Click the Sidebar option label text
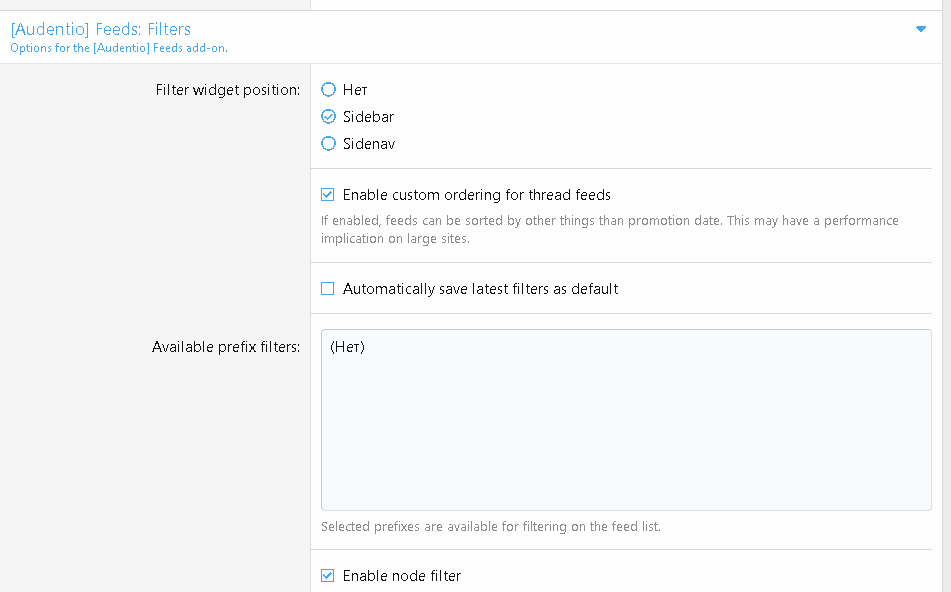 [368, 116]
